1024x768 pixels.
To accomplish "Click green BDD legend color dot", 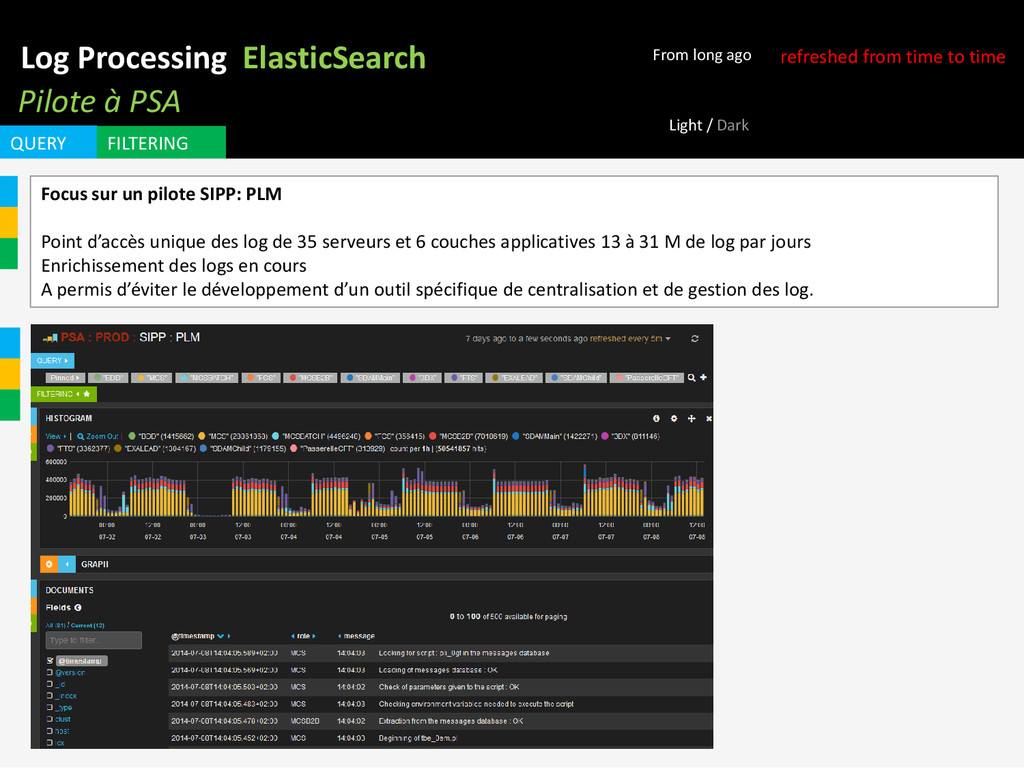I will coord(132,436).
